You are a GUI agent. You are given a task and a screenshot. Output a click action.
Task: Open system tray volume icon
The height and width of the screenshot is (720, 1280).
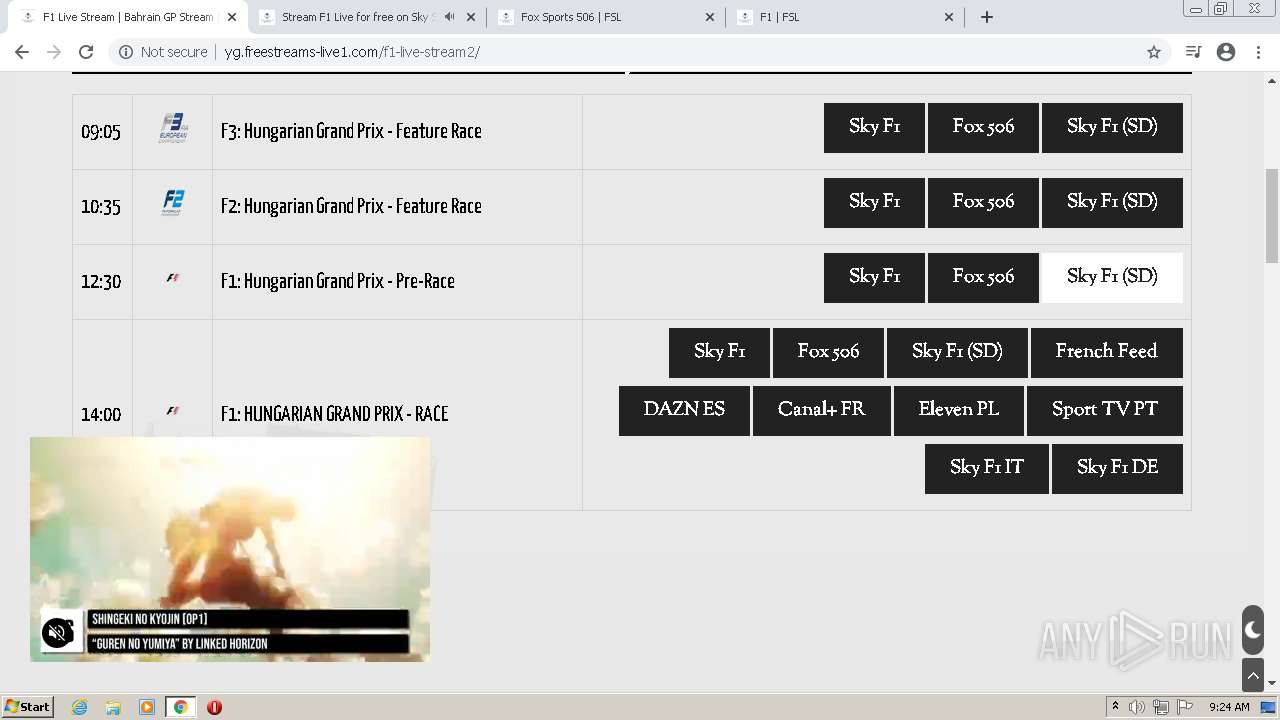(x=1137, y=707)
